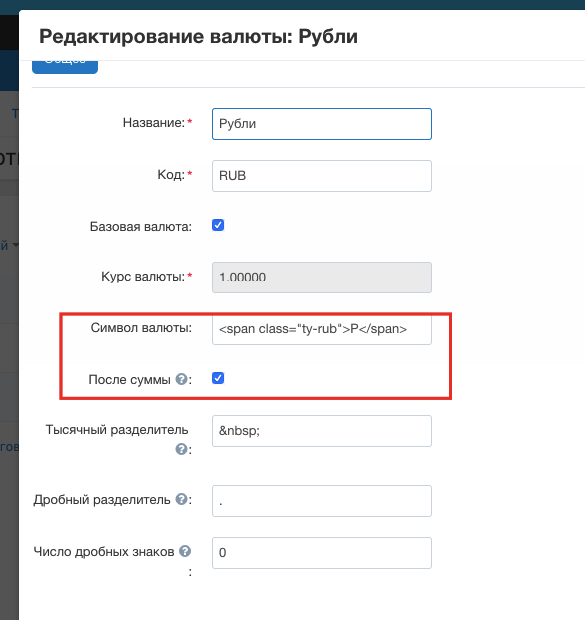Focus the Дробный разделитель input
Viewport: 585px width, 620px height.
tap(322, 501)
